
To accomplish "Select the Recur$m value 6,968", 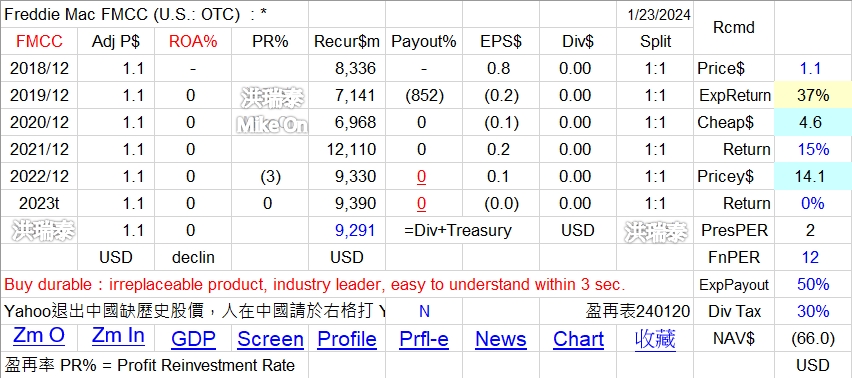I will coord(347,122).
